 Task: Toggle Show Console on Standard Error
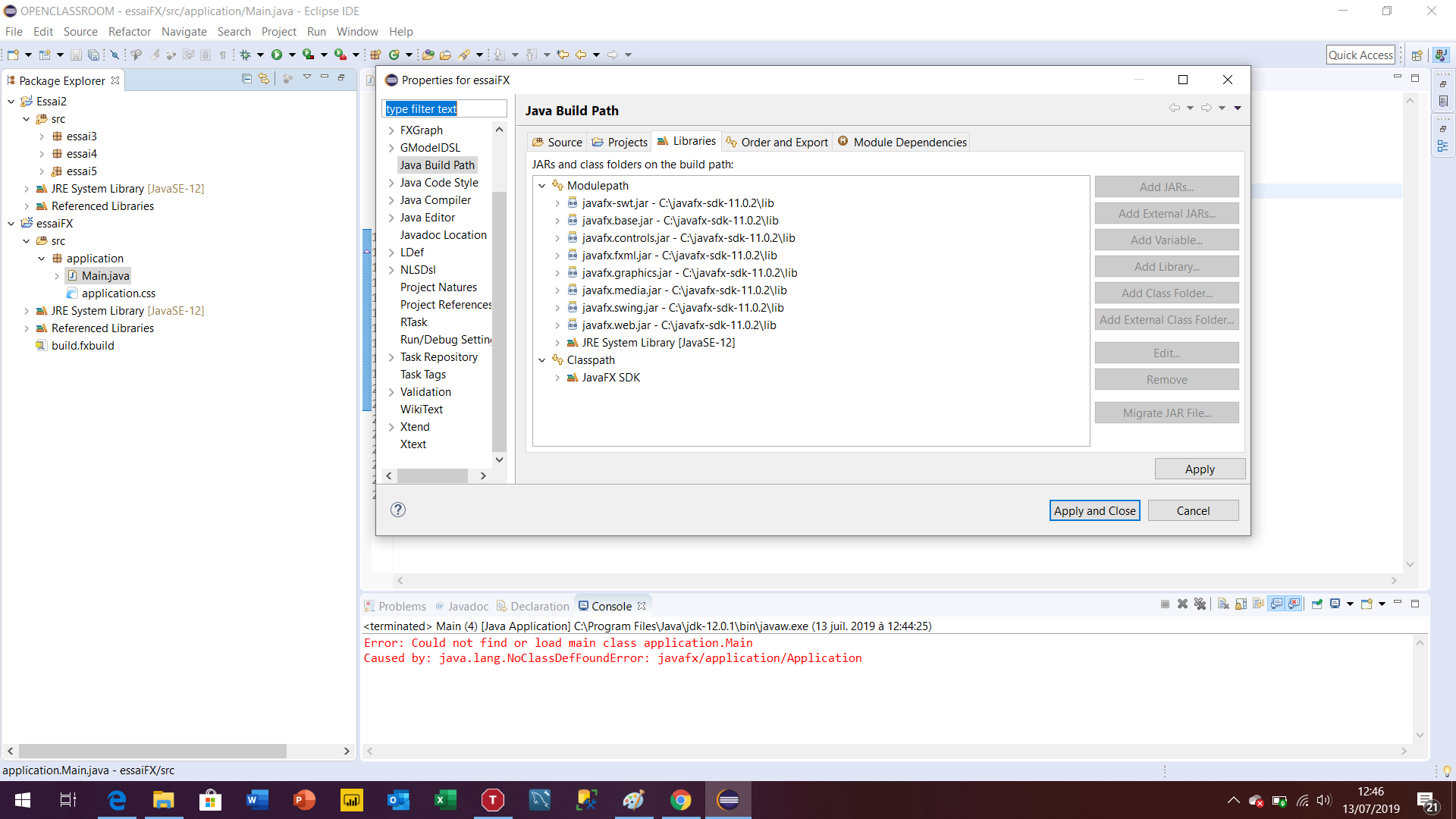click(1294, 604)
